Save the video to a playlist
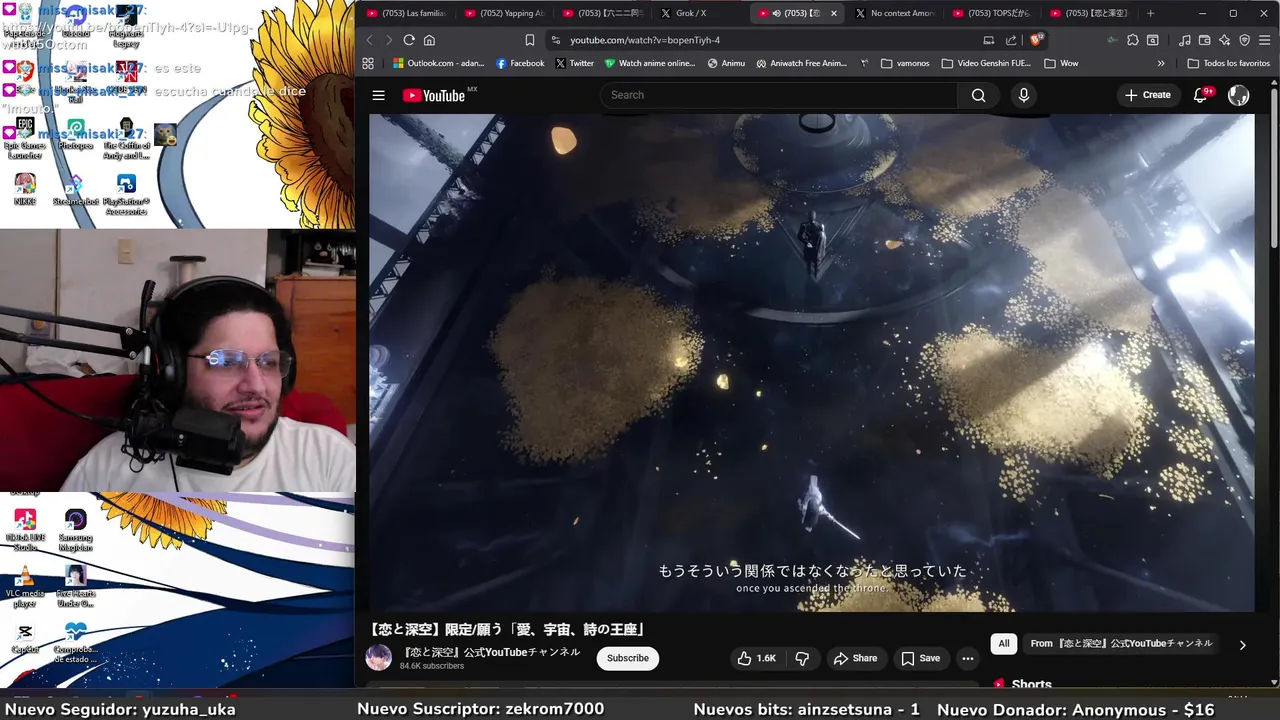1280x720 pixels. (920, 658)
